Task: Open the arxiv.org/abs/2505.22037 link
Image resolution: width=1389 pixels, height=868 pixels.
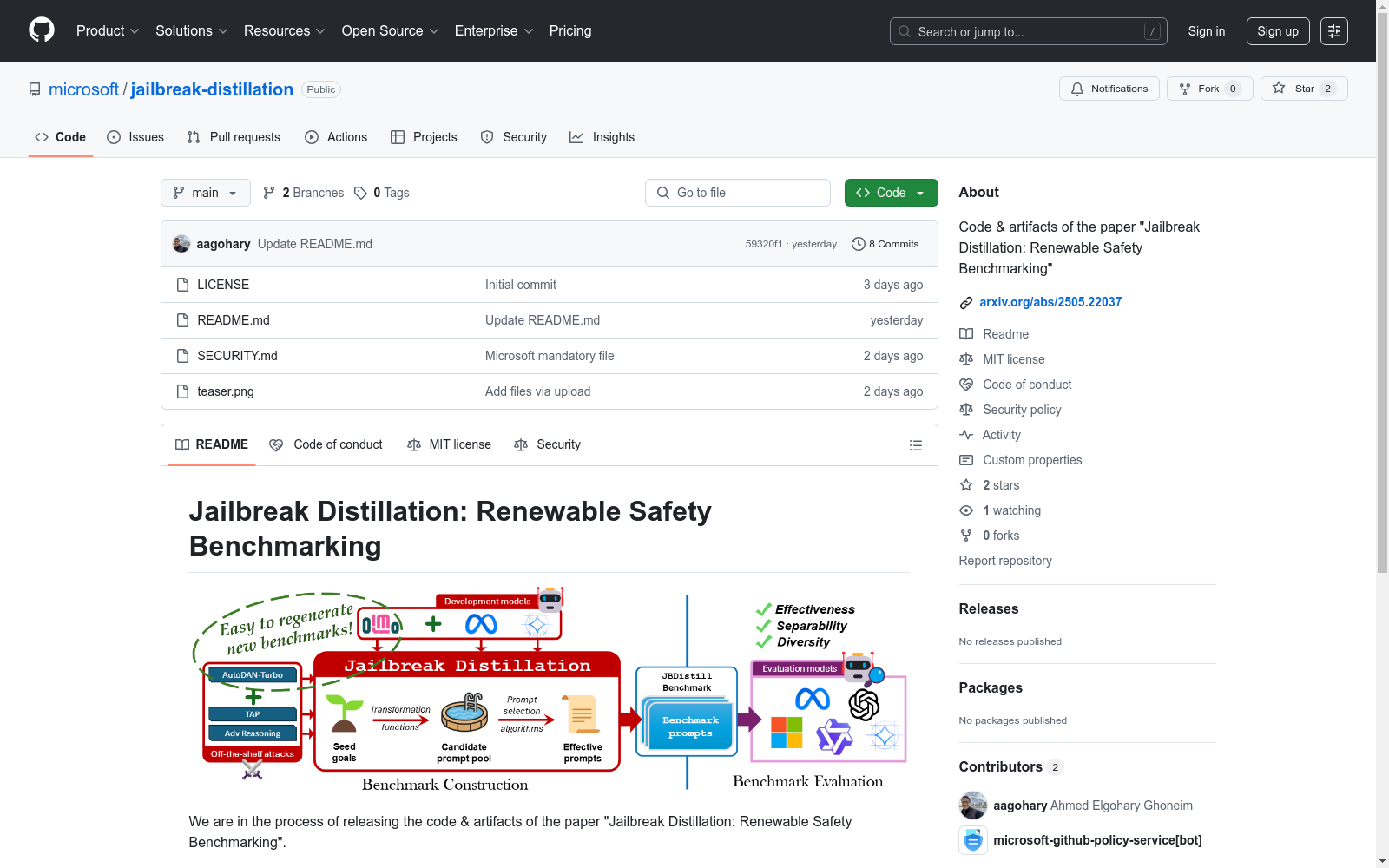Action: point(1050,302)
